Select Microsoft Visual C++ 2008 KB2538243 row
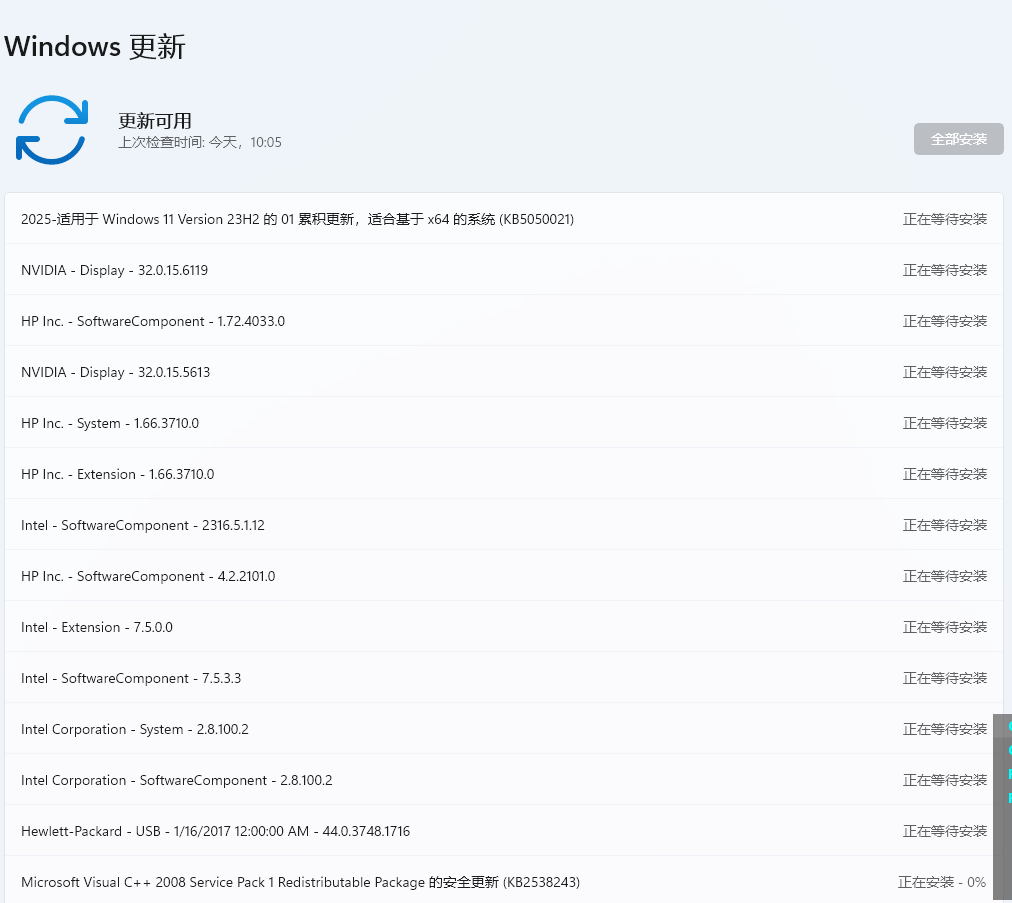Screen dimensions: 1012x903 point(504,880)
